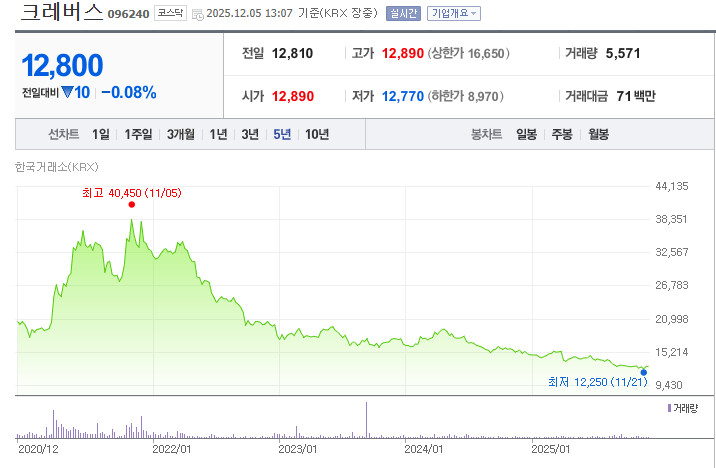Click the stock code 096240
716x468 pixels.
(128, 14)
